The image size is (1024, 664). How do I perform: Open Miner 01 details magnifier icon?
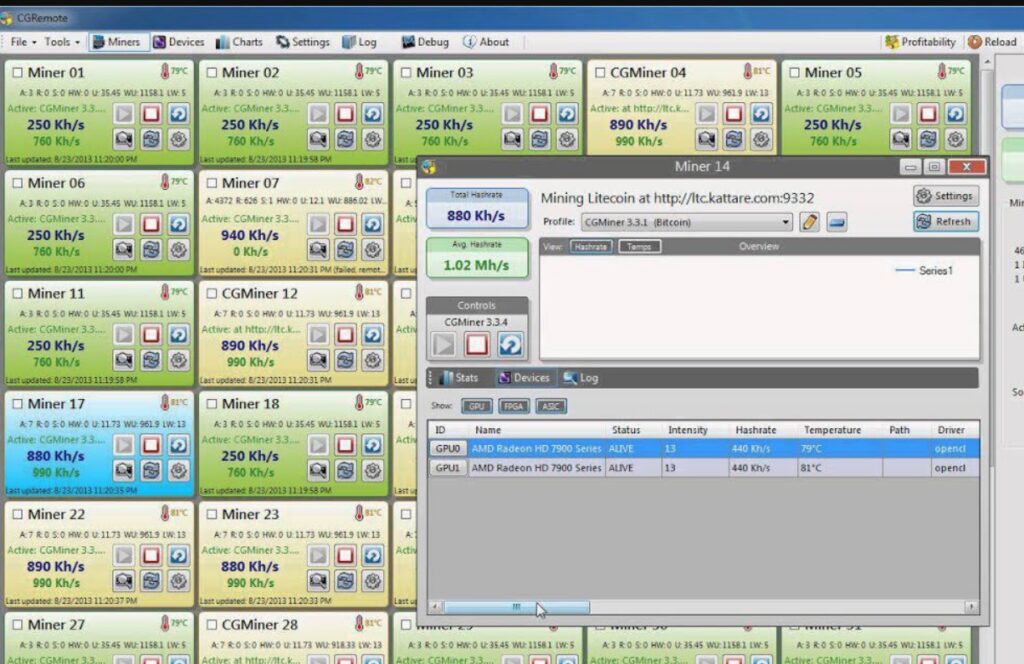click(x=123, y=139)
